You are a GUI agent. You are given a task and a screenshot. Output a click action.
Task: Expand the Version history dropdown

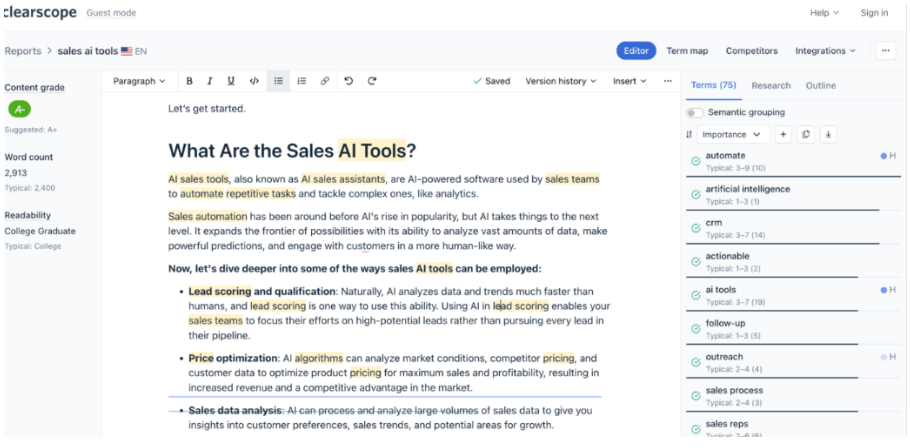pos(560,81)
